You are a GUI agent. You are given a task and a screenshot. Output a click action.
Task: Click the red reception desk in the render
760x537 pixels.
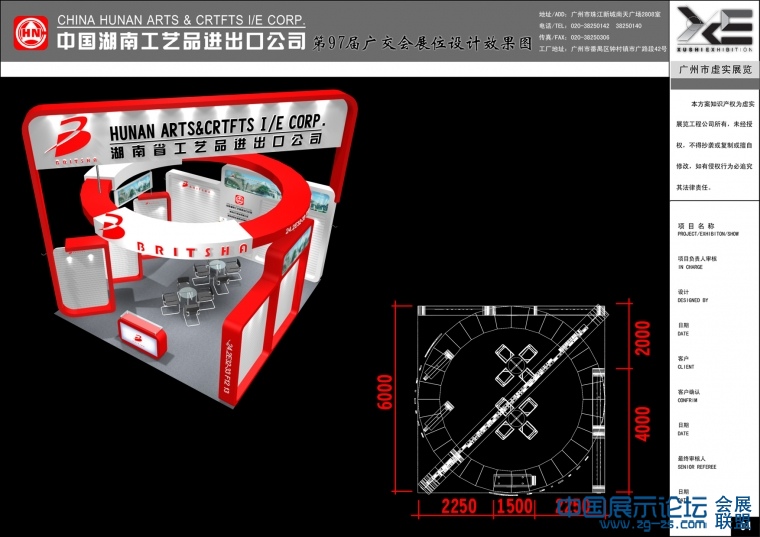point(142,334)
